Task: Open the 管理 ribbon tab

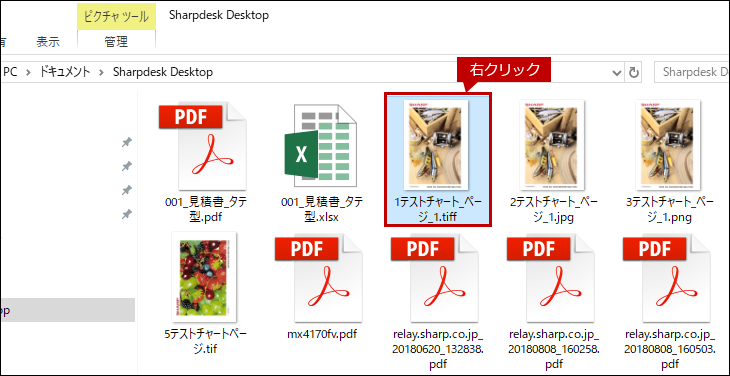Action: [116, 42]
